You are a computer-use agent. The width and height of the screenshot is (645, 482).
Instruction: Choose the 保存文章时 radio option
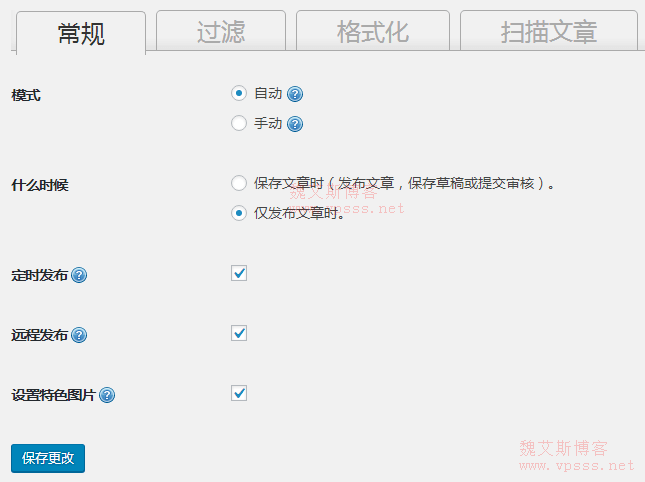(x=239, y=183)
